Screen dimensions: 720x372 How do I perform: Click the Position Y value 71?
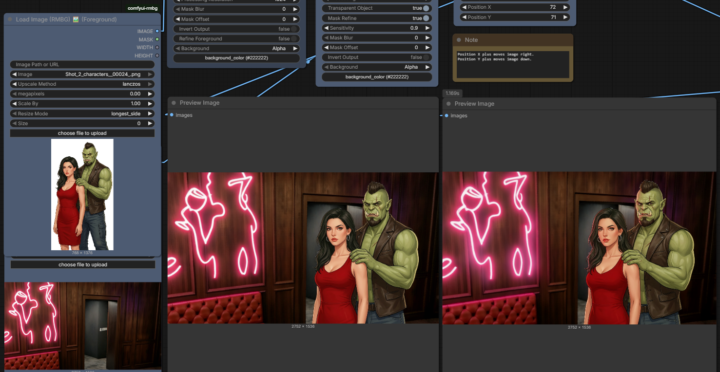click(x=553, y=17)
